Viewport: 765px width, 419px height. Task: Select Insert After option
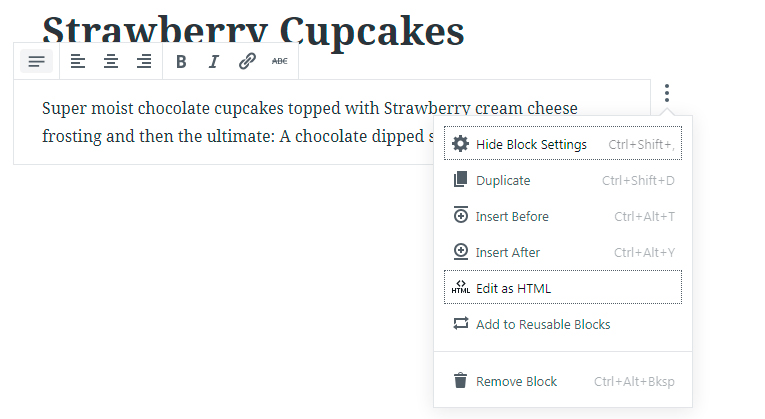click(x=563, y=252)
